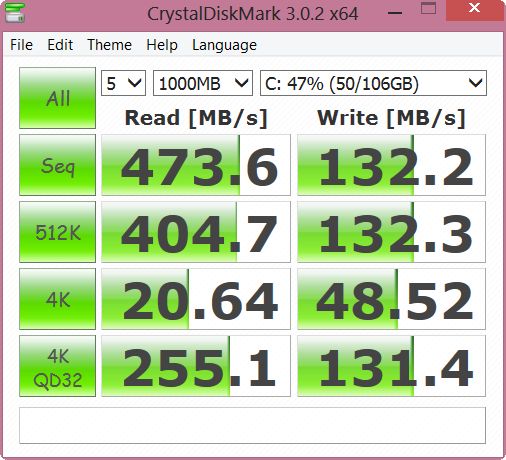Click the 4K write result 48.52

[391, 299]
